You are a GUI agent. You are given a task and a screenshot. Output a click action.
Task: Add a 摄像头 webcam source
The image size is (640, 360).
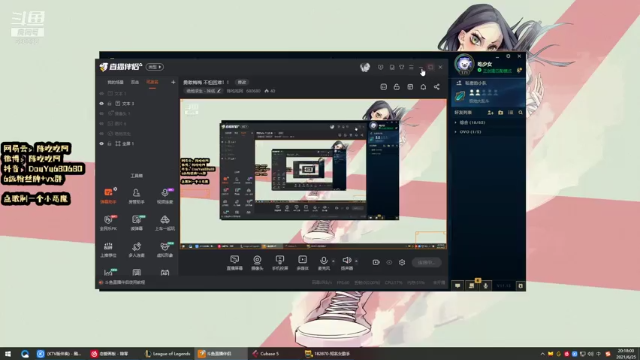[x=257, y=262]
